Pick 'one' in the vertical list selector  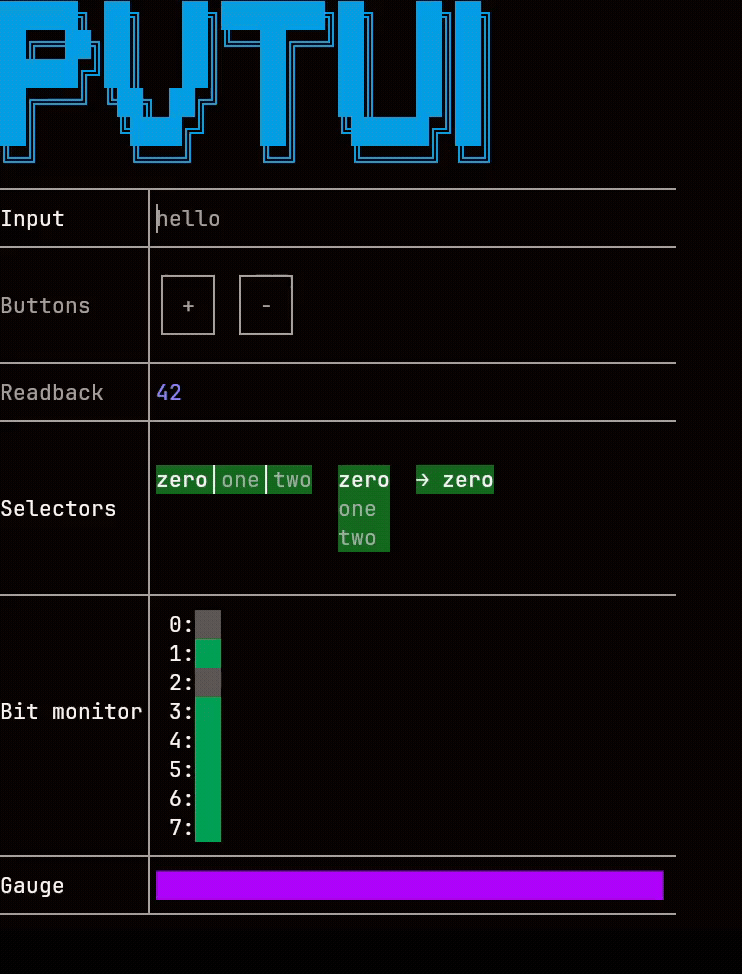click(x=358, y=509)
